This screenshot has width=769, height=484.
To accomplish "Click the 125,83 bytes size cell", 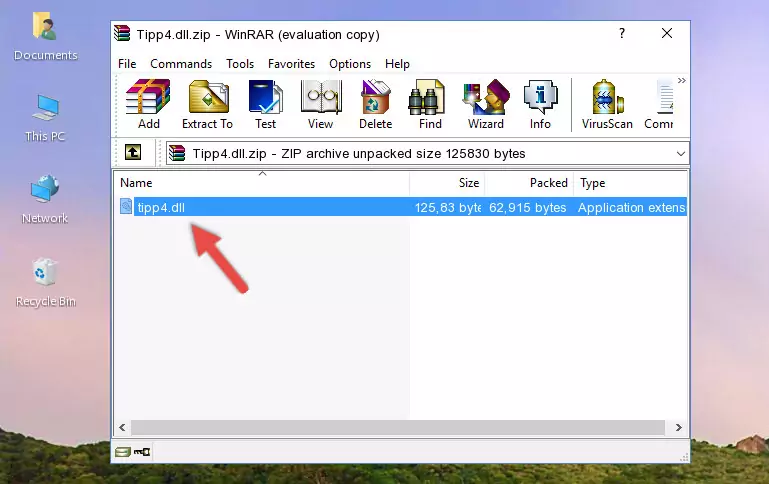I will [x=448, y=207].
